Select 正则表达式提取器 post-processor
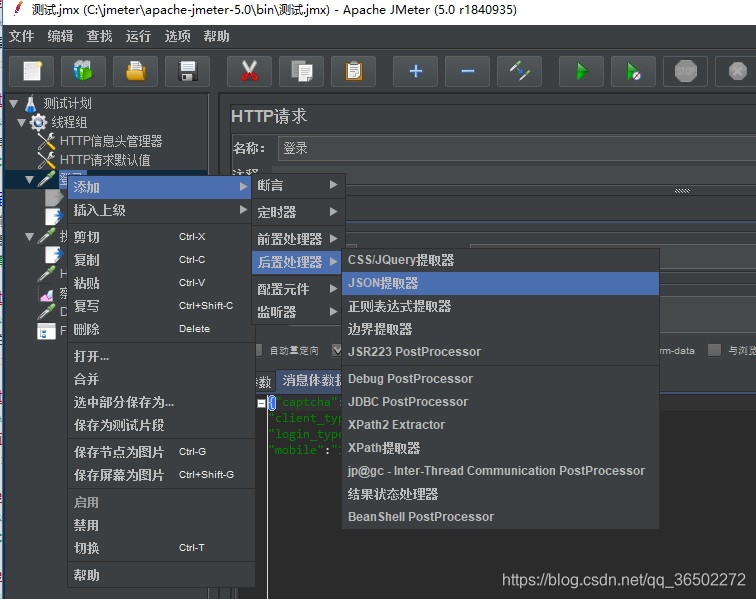The image size is (756, 599). 500,306
